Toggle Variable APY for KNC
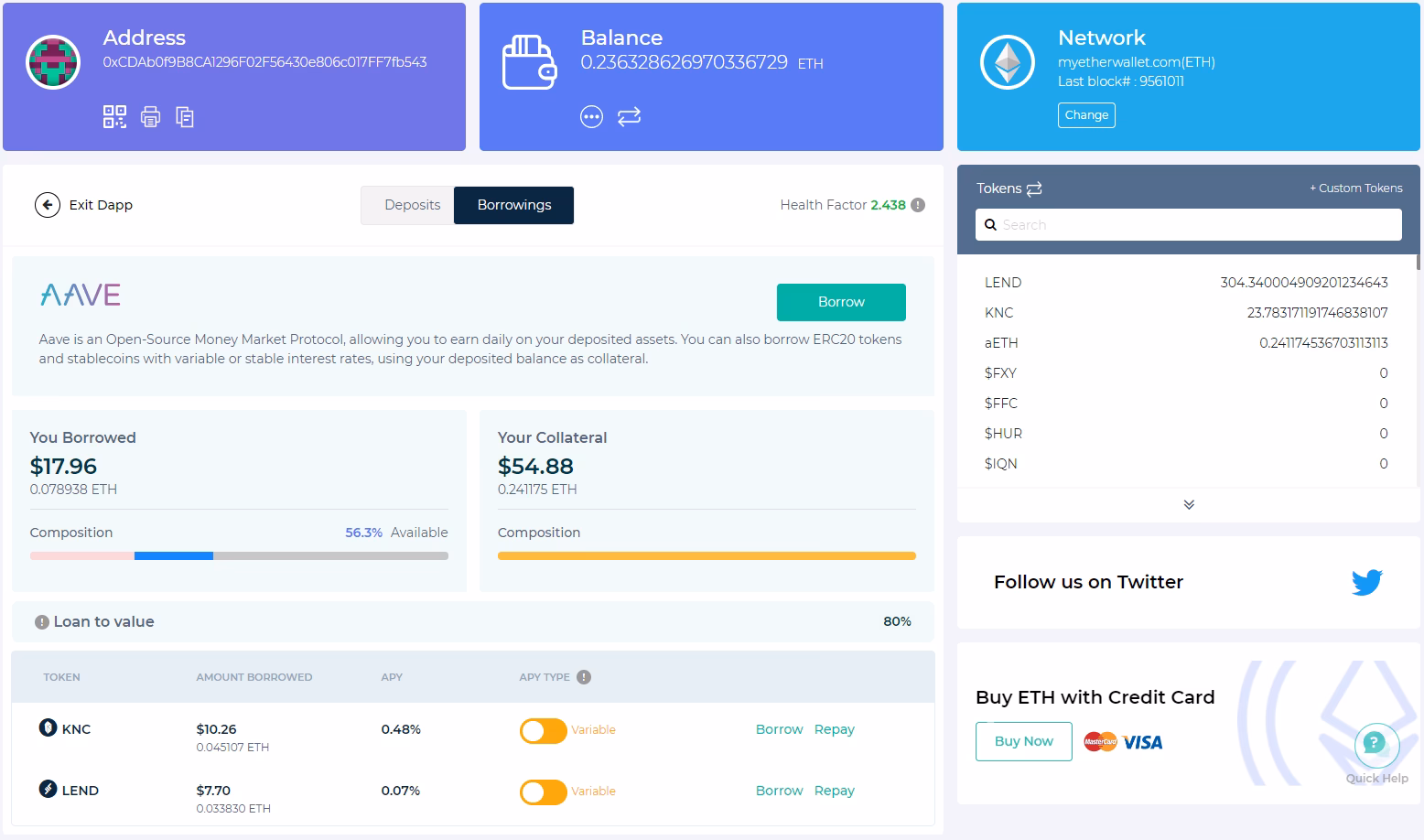The height and width of the screenshot is (840, 1424). [542, 730]
